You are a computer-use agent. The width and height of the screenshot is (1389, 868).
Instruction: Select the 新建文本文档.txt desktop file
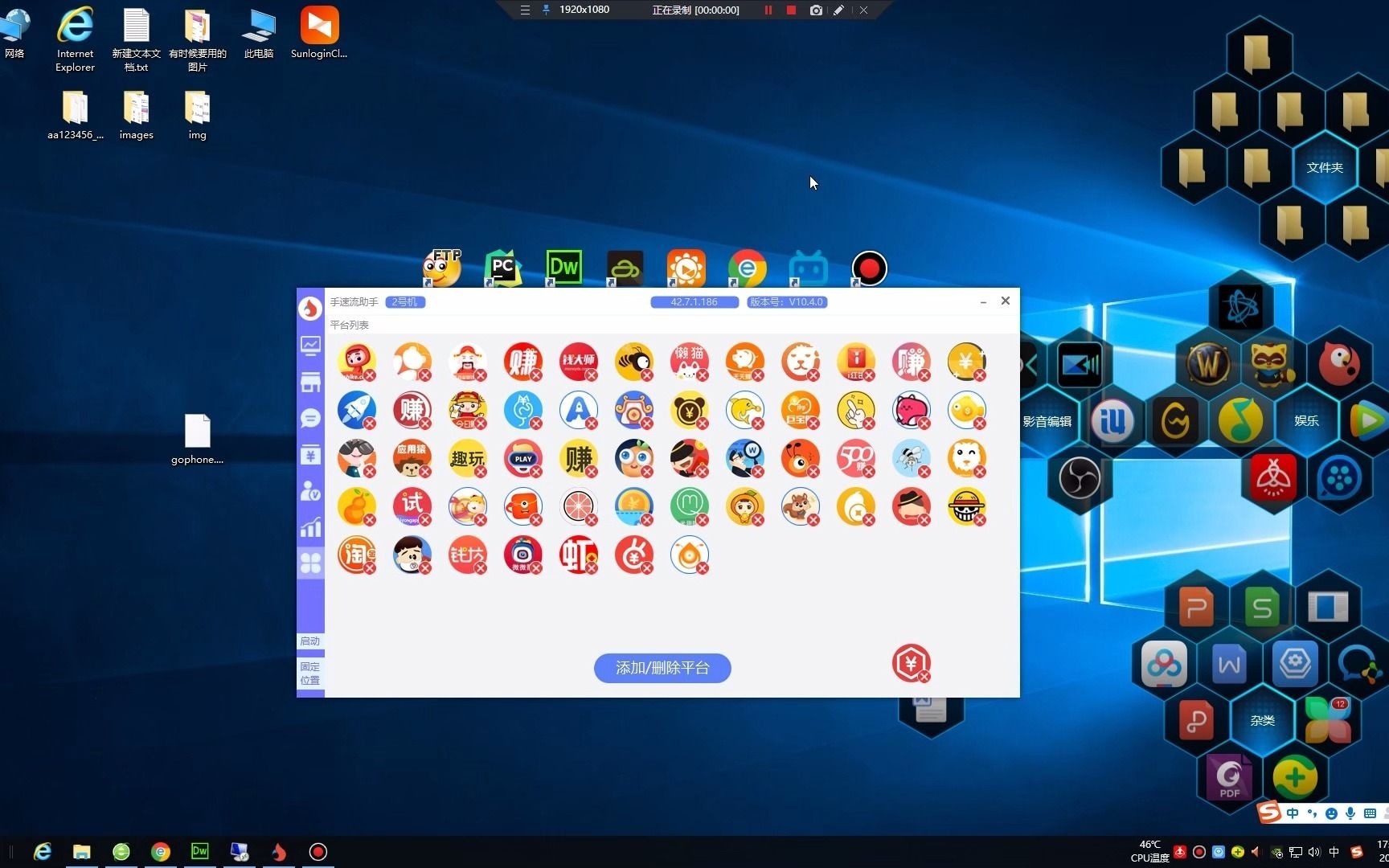[137, 39]
